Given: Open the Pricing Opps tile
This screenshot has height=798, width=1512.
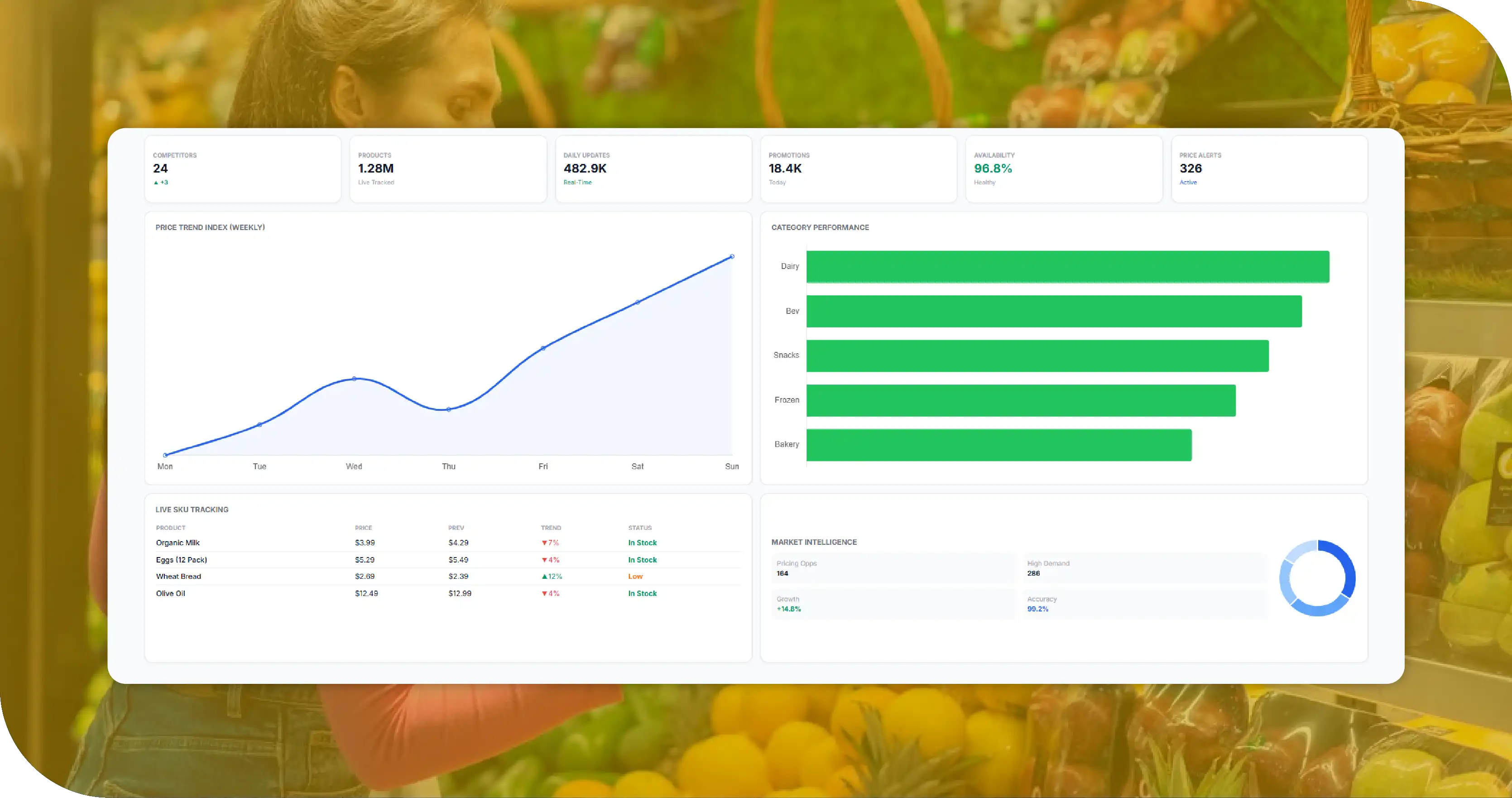Looking at the screenshot, I should [x=894, y=568].
